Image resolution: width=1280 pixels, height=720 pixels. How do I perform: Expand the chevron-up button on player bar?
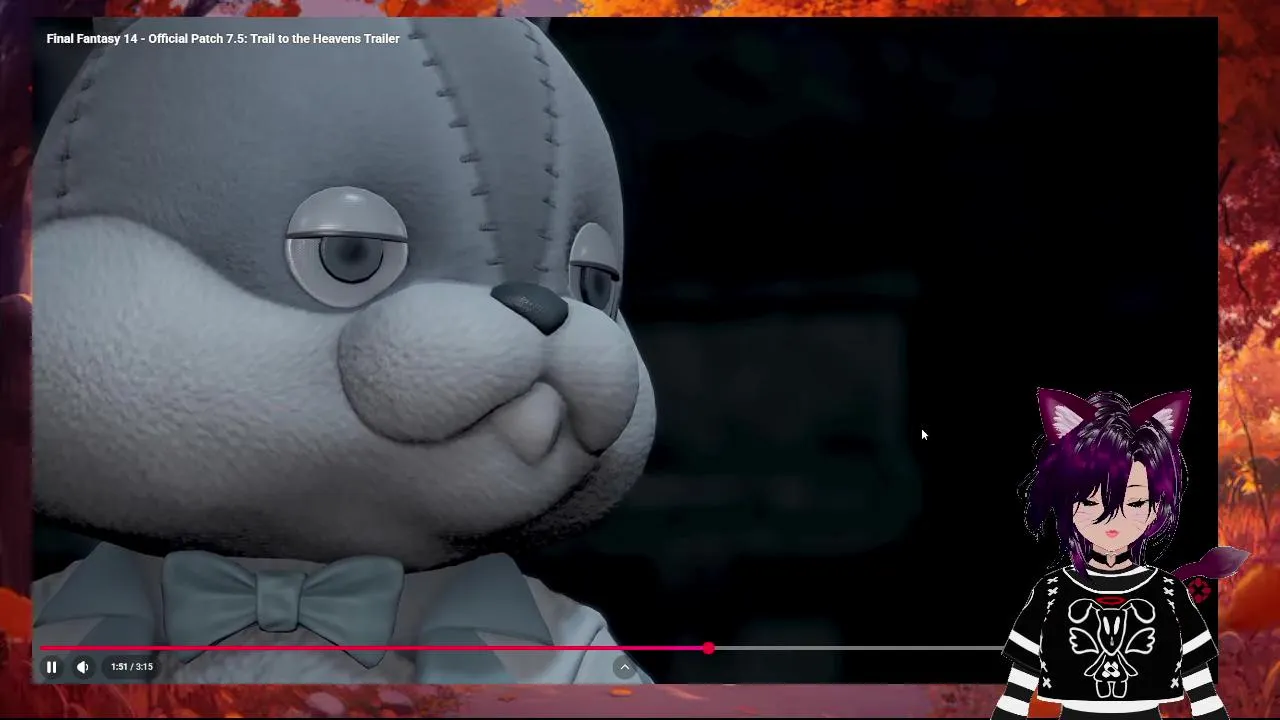point(624,667)
